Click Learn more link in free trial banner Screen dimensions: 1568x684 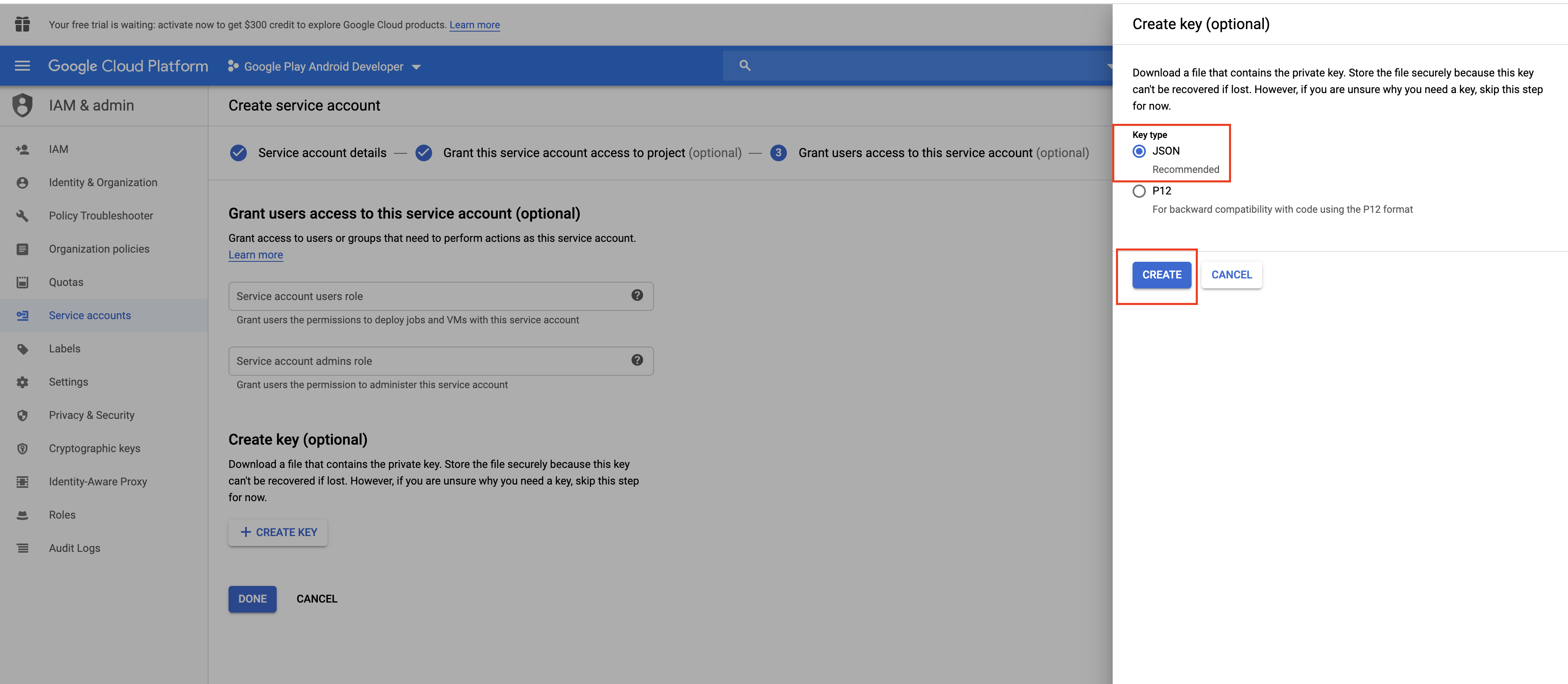tap(474, 25)
